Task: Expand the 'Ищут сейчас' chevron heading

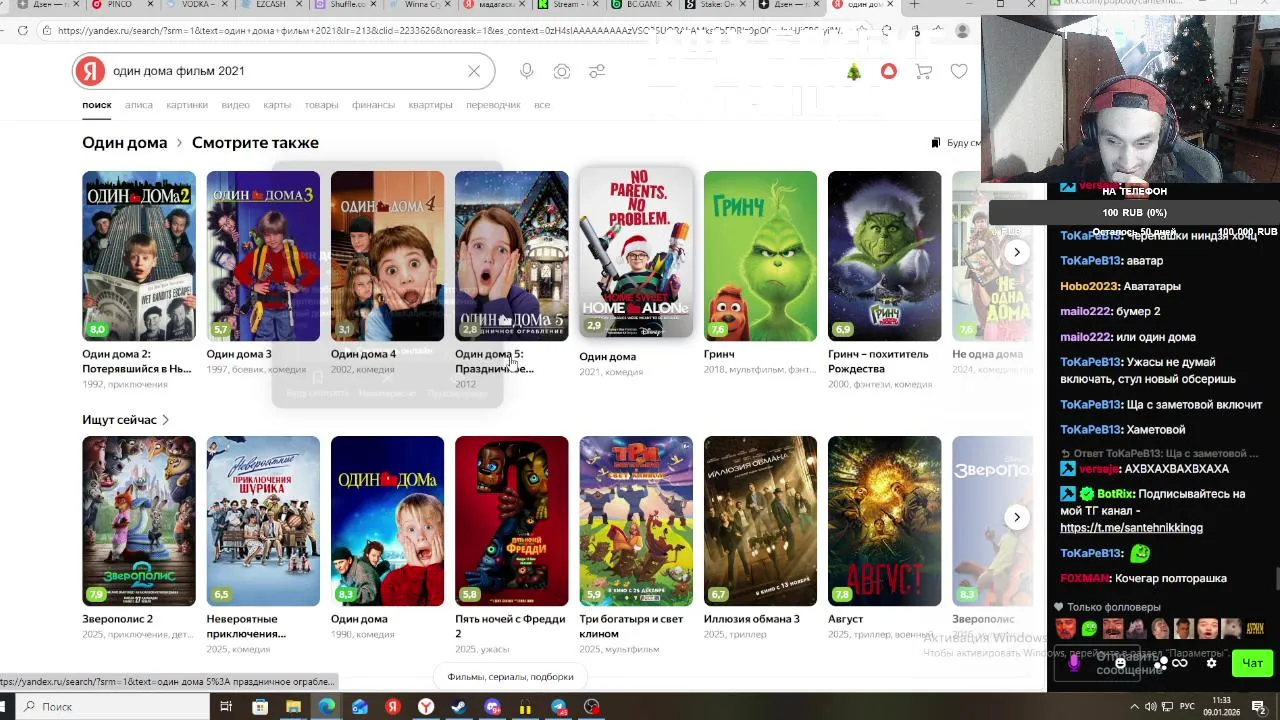Action: [126, 420]
